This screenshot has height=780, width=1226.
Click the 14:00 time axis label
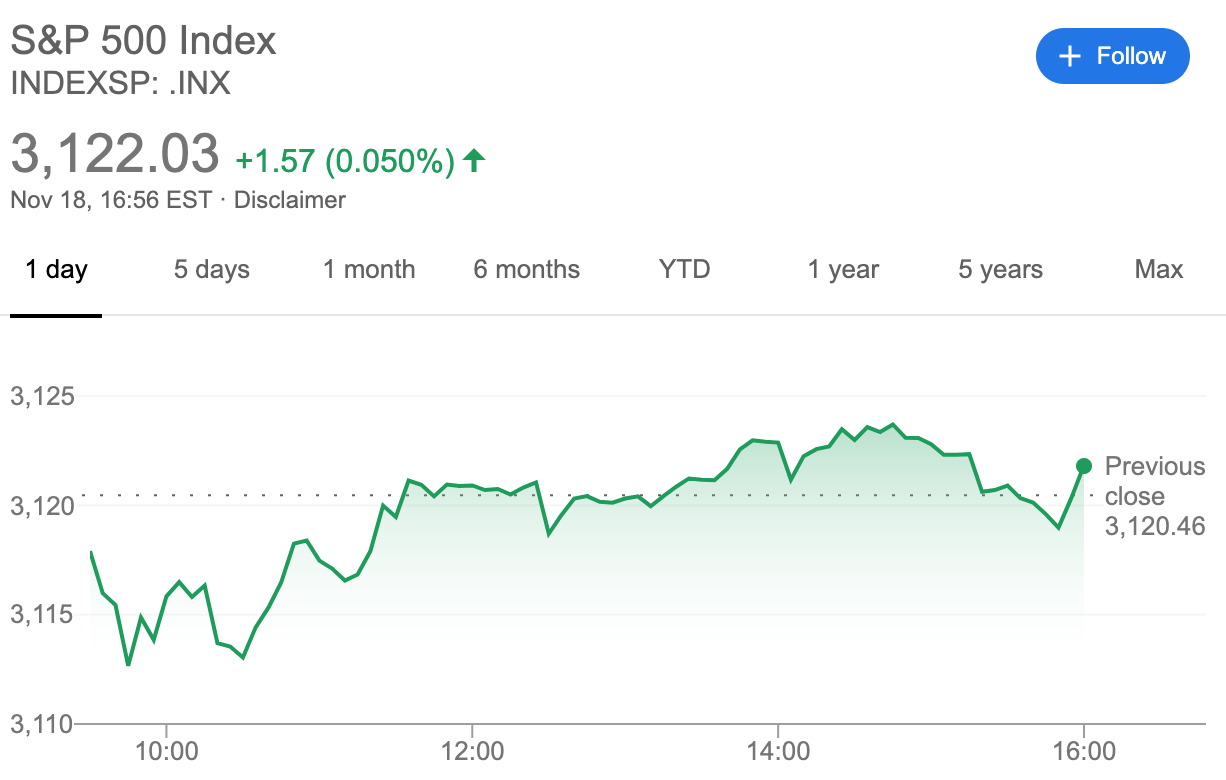point(778,749)
